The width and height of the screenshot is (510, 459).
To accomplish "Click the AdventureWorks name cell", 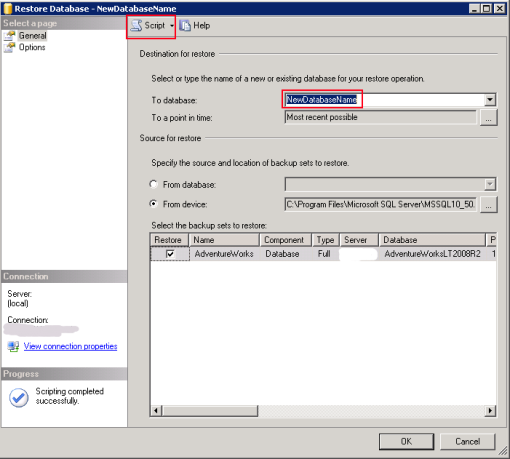I will pyautogui.click(x=224, y=254).
